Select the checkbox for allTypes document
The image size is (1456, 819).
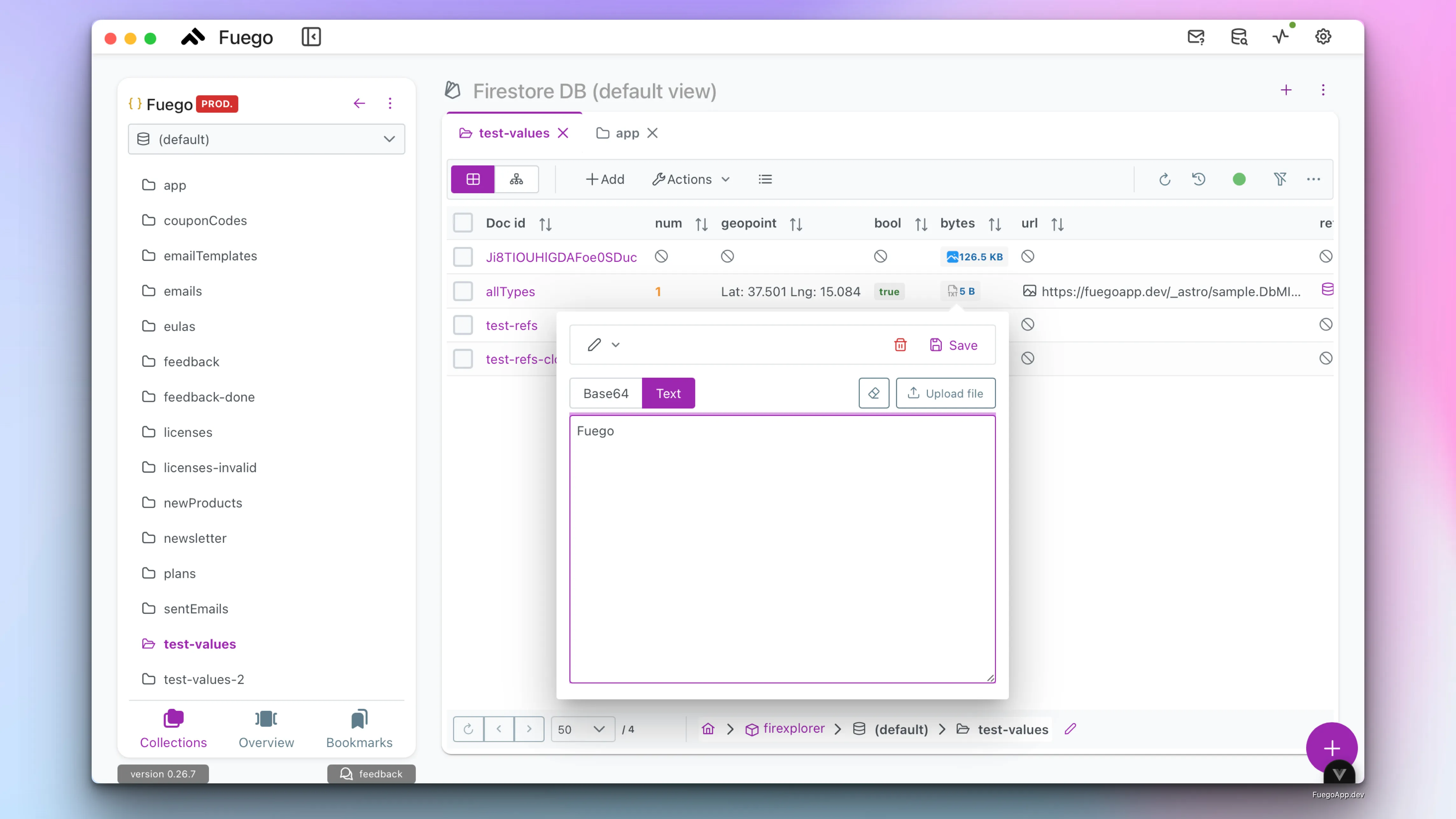point(463,291)
